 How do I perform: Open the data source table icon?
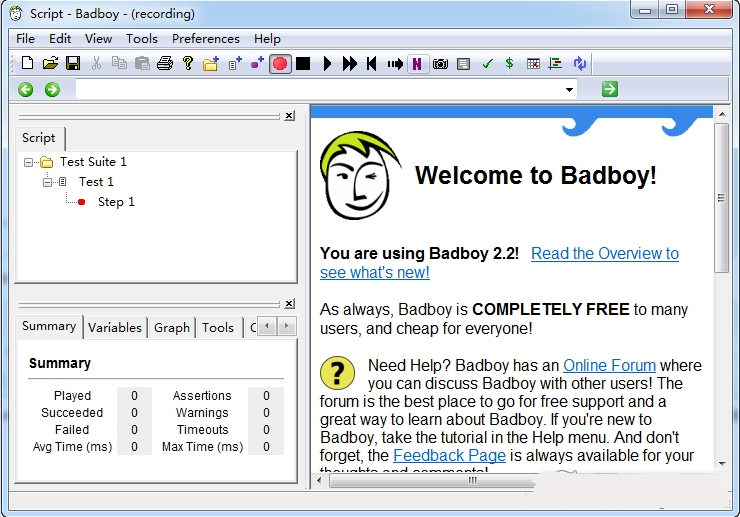(x=533, y=64)
